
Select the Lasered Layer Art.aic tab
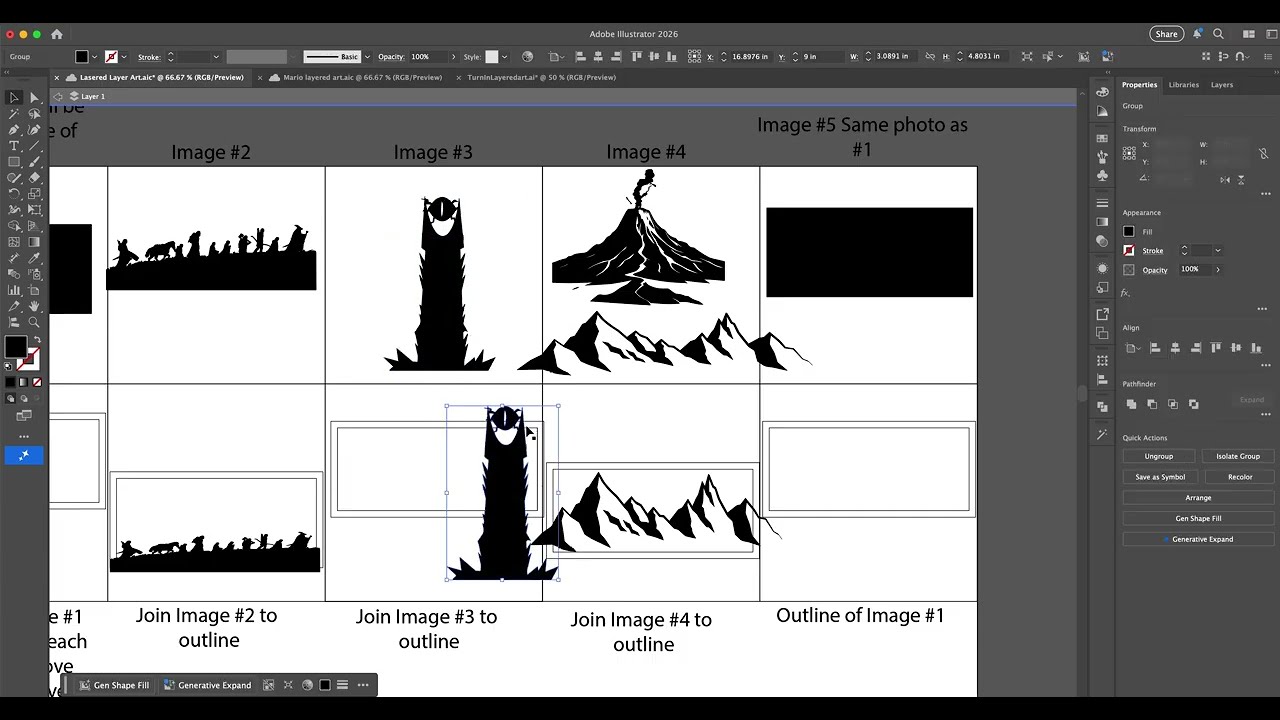[161, 77]
